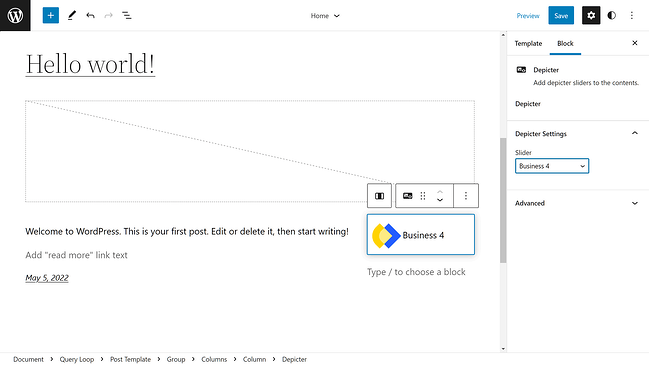
Task: Select the Tools pencil icon
Action: (72, 16)
